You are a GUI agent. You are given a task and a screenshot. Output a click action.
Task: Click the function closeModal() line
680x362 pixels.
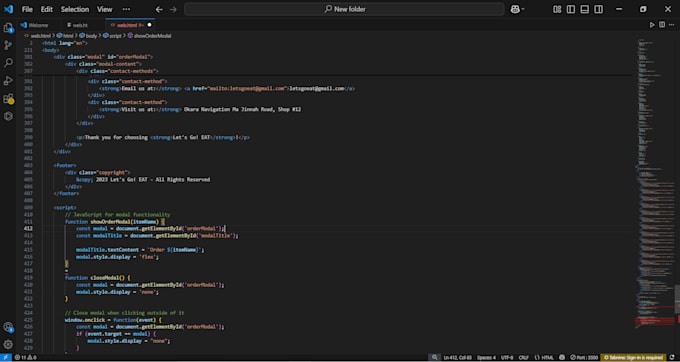(98, 278)
